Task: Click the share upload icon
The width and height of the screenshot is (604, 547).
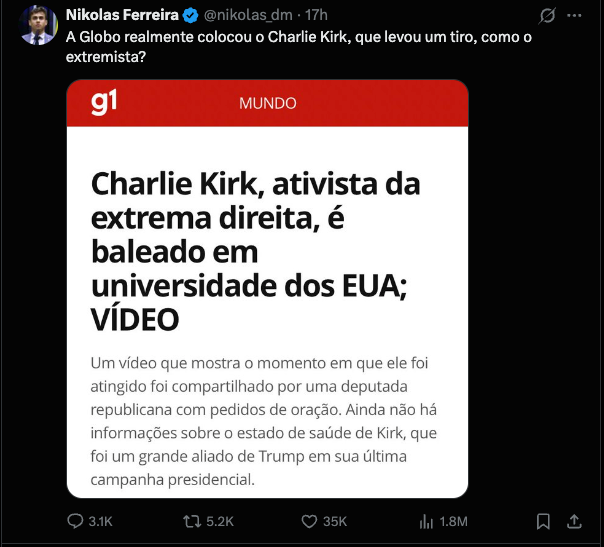Action: [574, 521]
